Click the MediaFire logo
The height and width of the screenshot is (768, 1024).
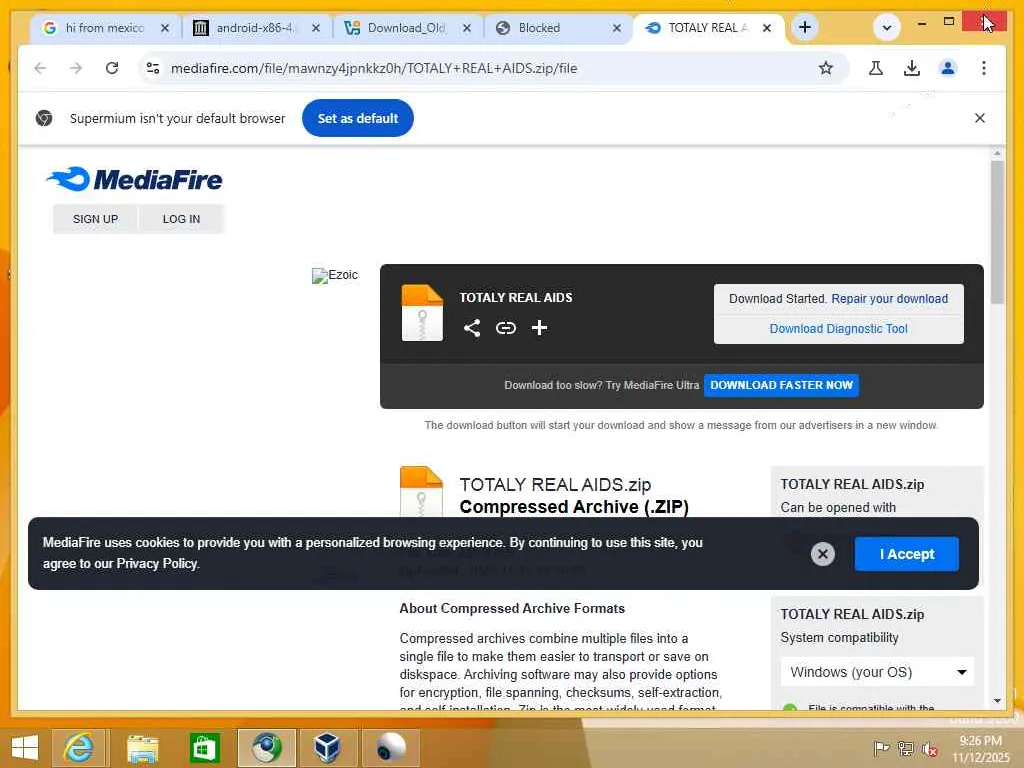pyautogui.click(x=135, y=179)
